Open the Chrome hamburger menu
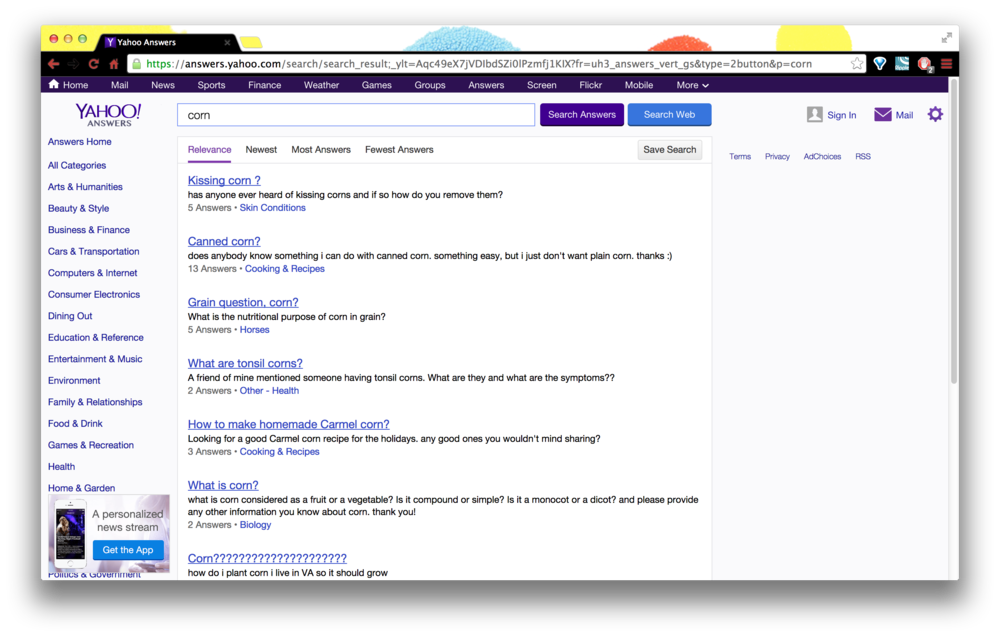 [x=946, y=64]
